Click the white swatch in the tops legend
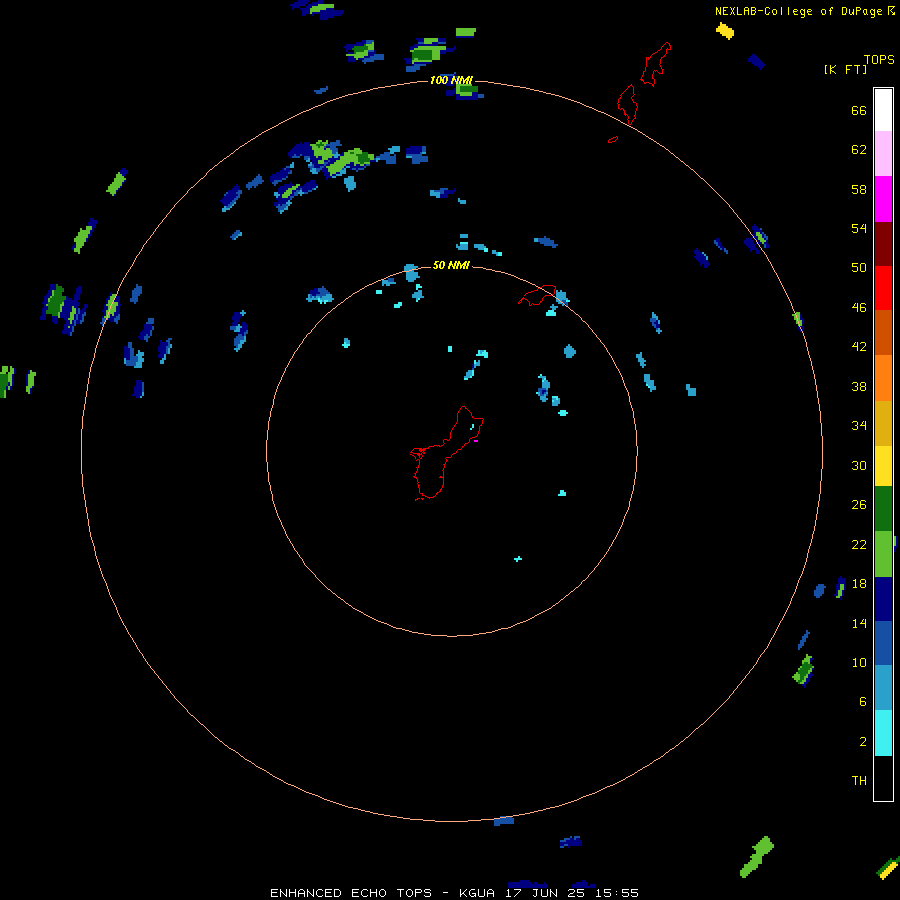The height and width of the screenshot is (900, 900). 883,110
